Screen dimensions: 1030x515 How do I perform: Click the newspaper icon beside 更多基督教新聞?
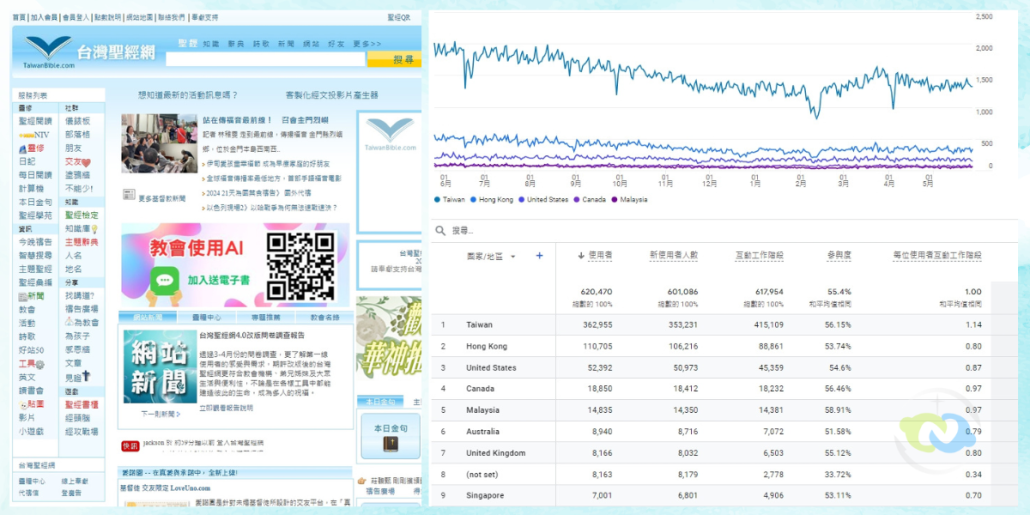point(128,195)
